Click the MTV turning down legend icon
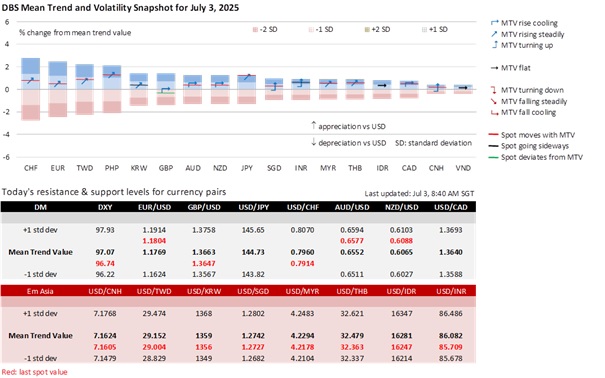Viewport: 605px width, 378px height. tap(493, 90)
